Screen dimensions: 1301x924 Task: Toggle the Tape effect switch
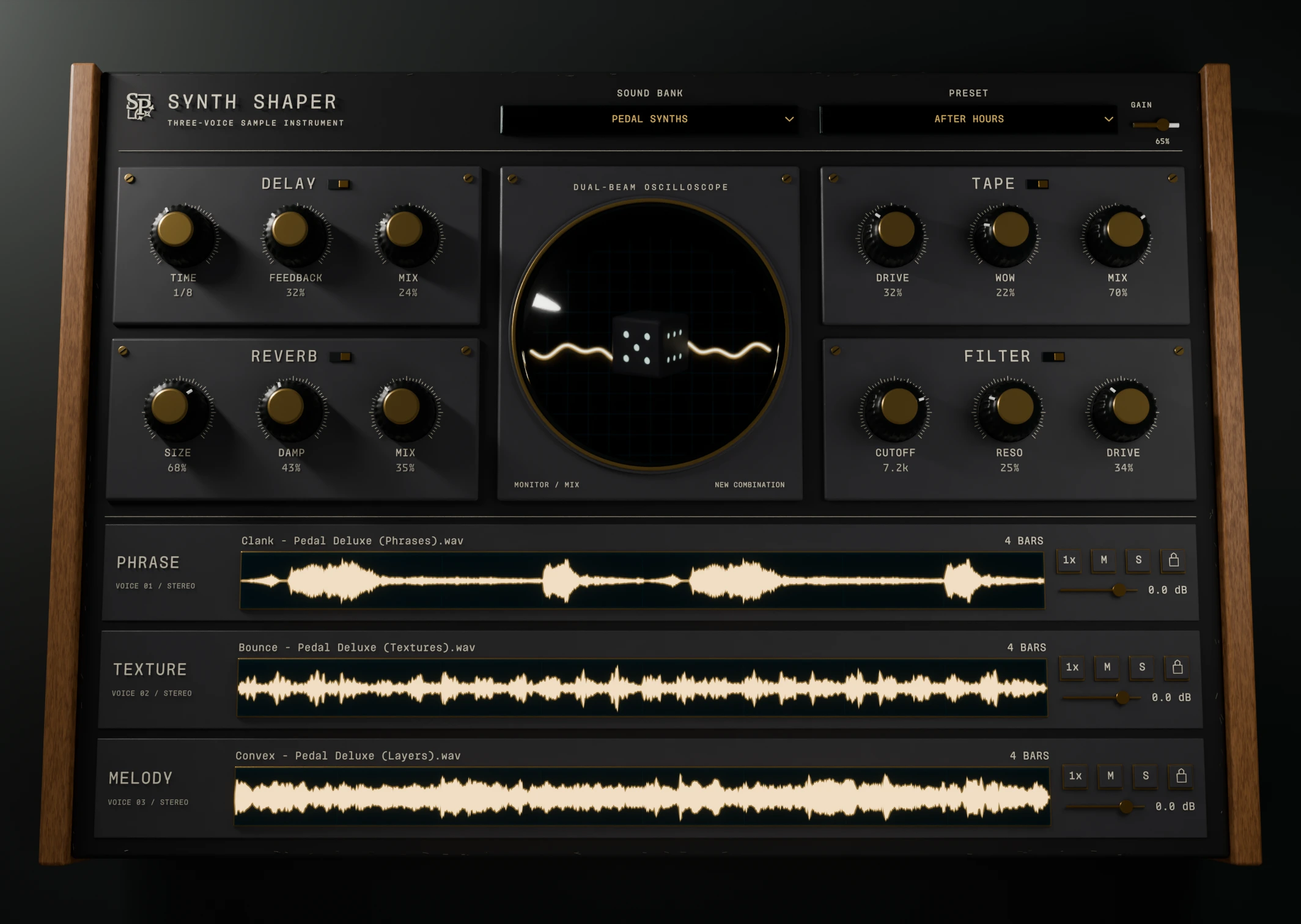(1037, 184)
